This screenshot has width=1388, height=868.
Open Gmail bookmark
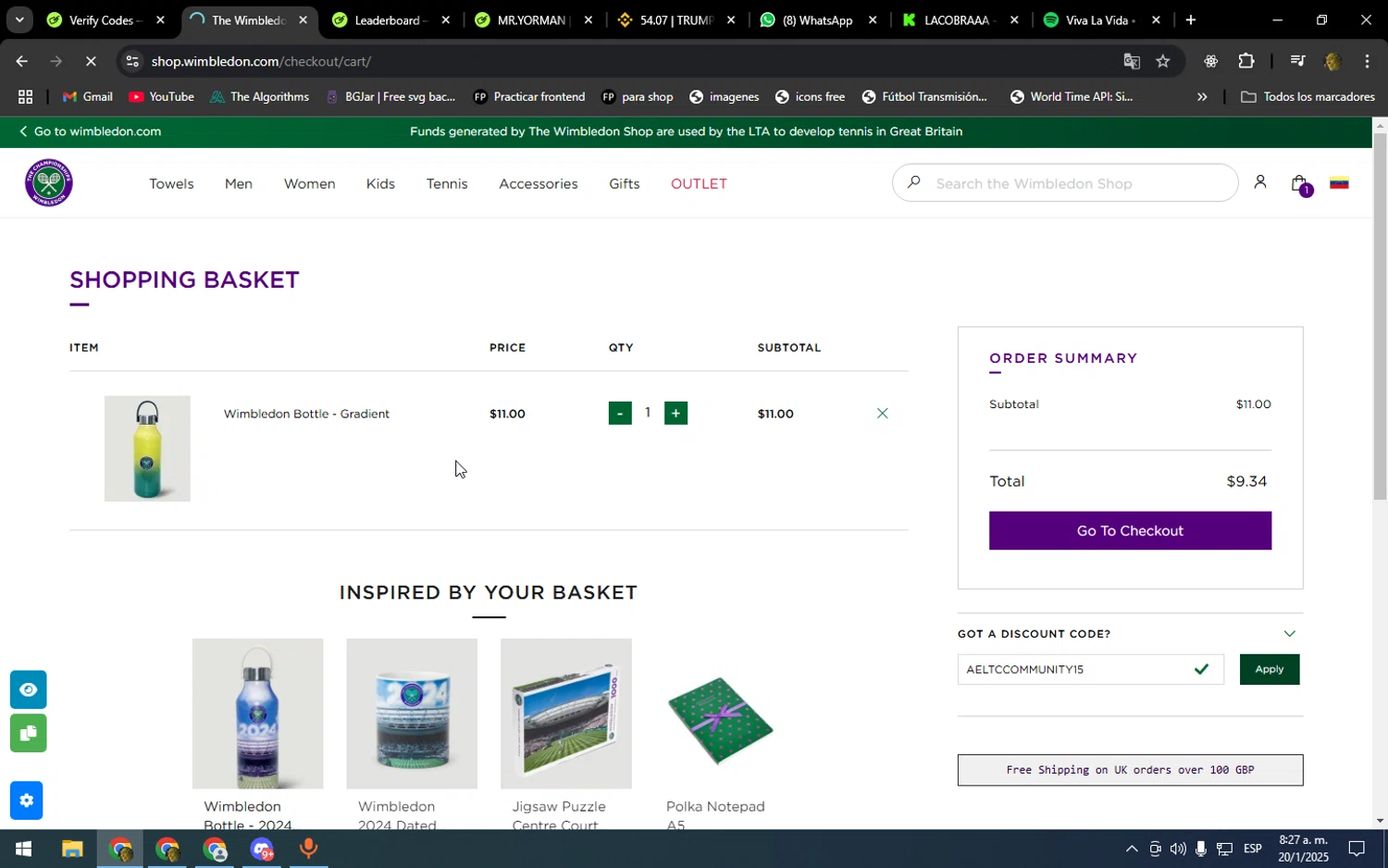pyautogui.click(x=87, y=96)
